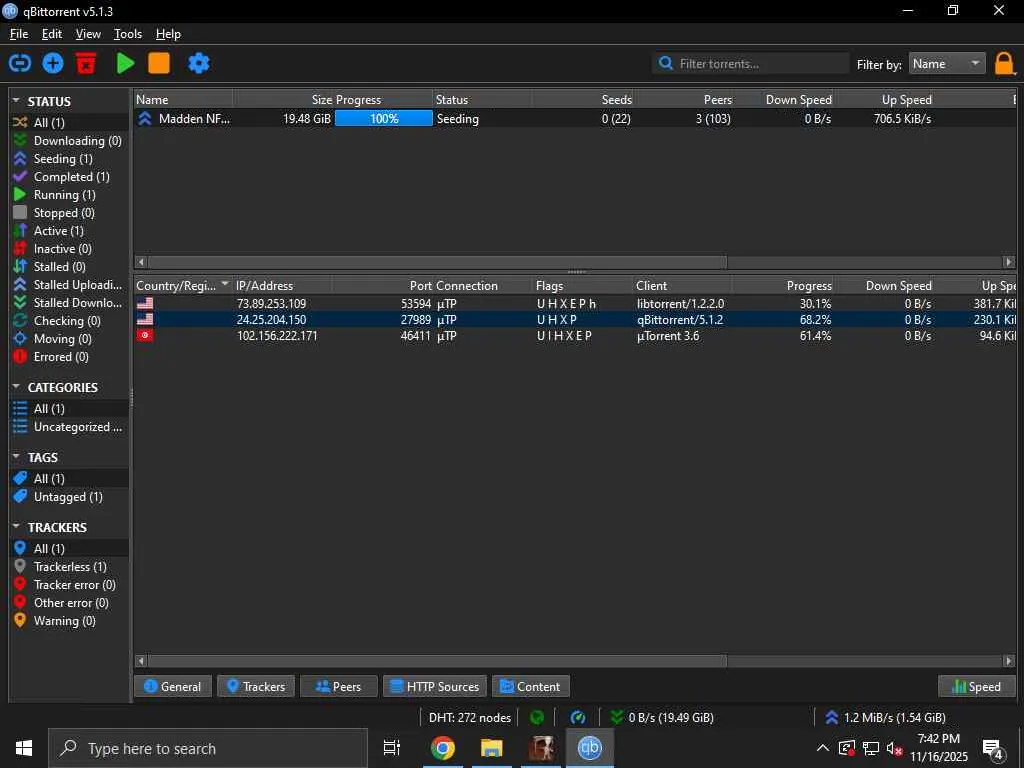This screenshot has width=1024, height=768.
Task: Click the 100% progress bar
Action: pos(383,118)
